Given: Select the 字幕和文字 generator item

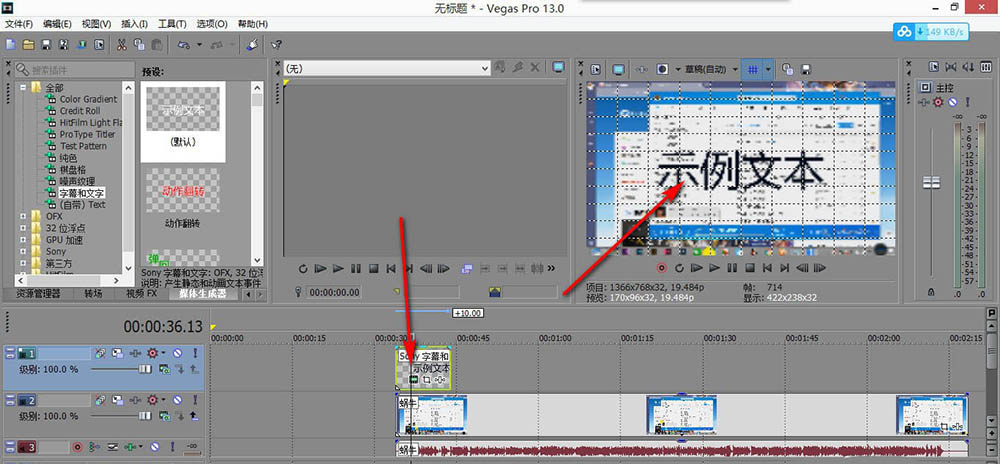Looking at the screenshot, I should (x=82, y=192).
